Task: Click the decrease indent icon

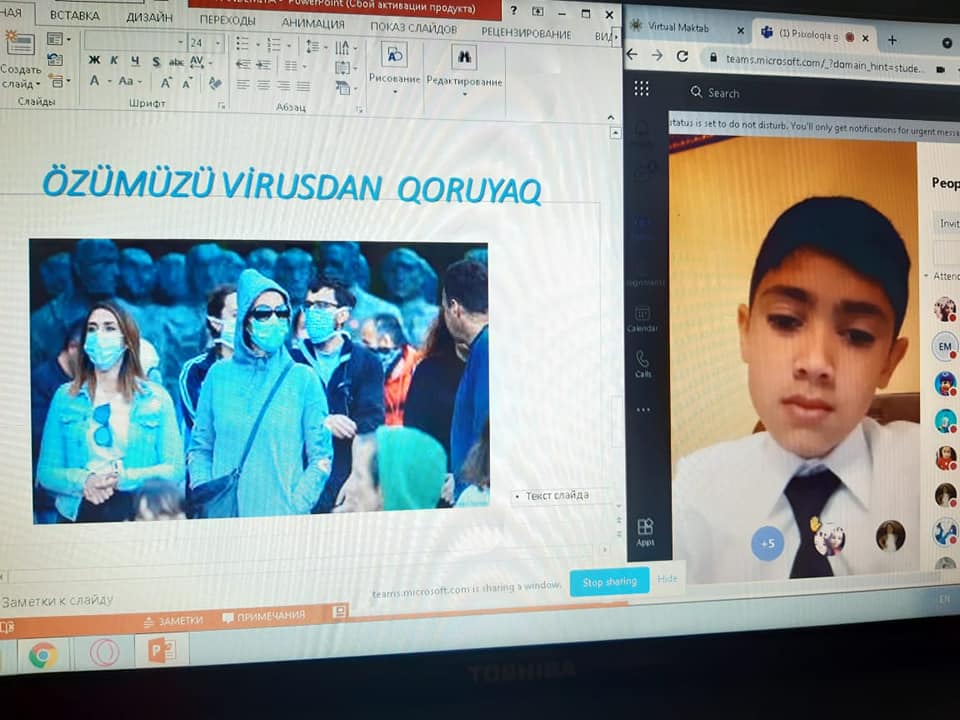Action: (243, 64)
